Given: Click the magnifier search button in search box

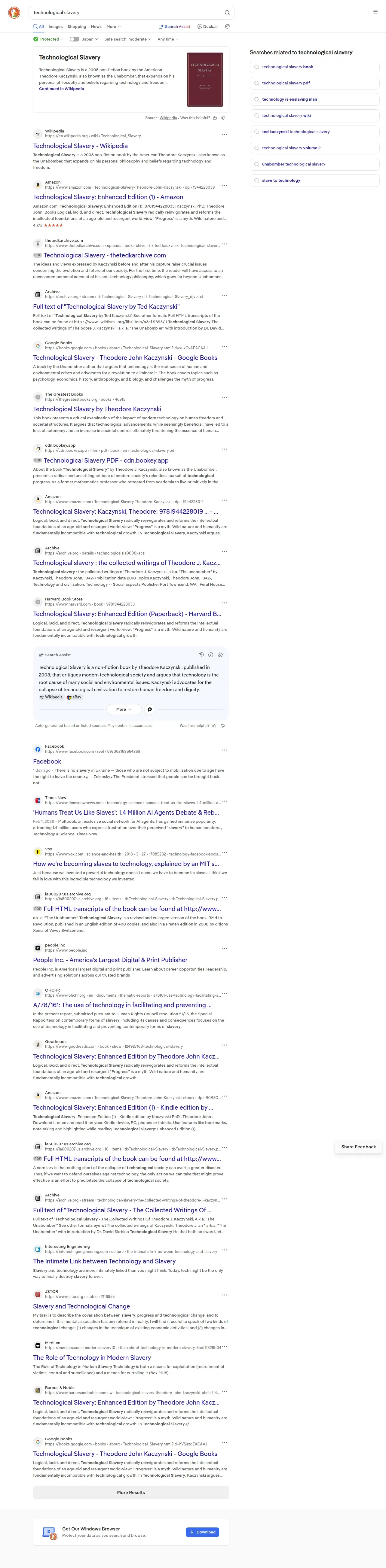Looking at the screenshot, I should (x=227, y=12).
